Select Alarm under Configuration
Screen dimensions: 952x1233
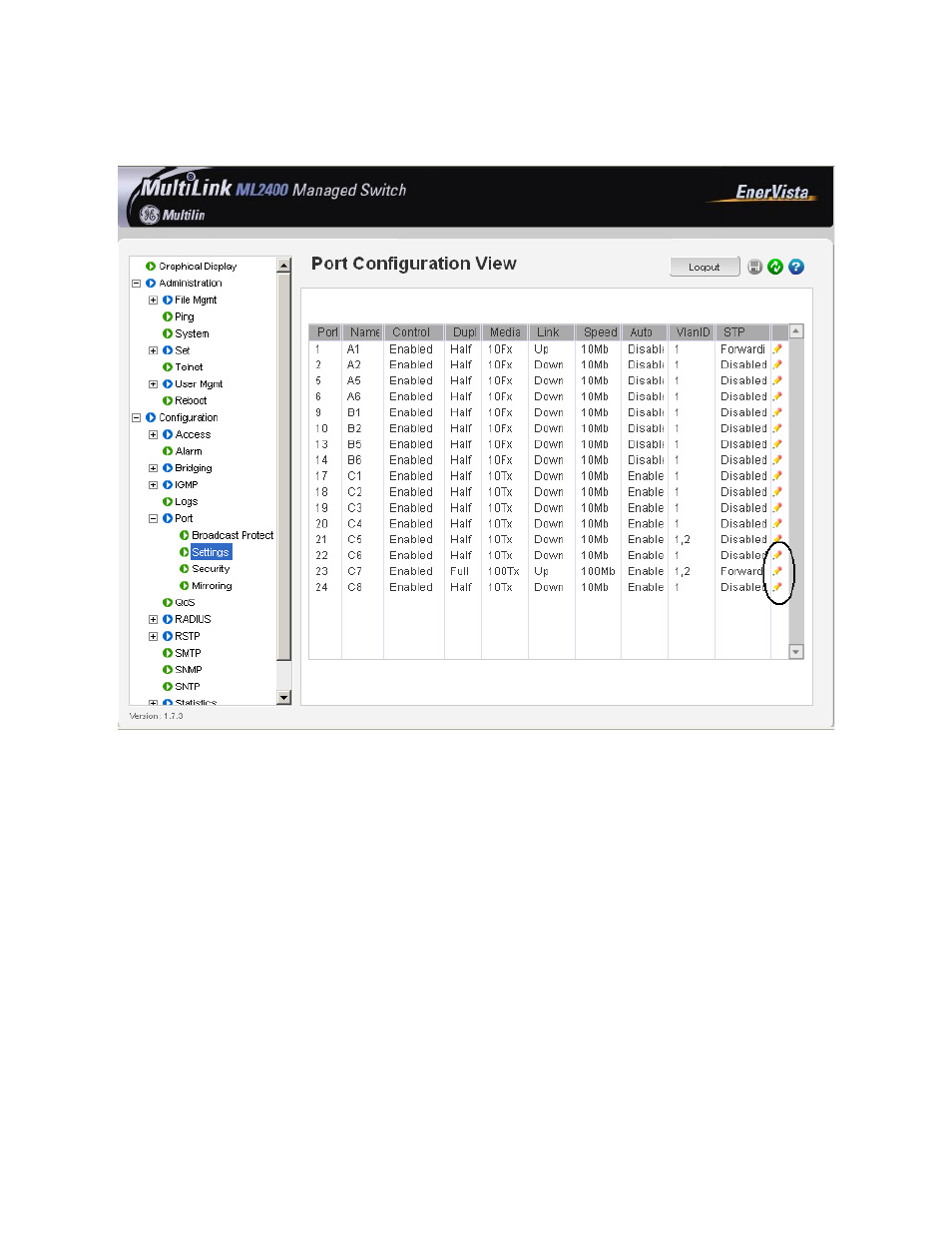(x=189, y=452)
